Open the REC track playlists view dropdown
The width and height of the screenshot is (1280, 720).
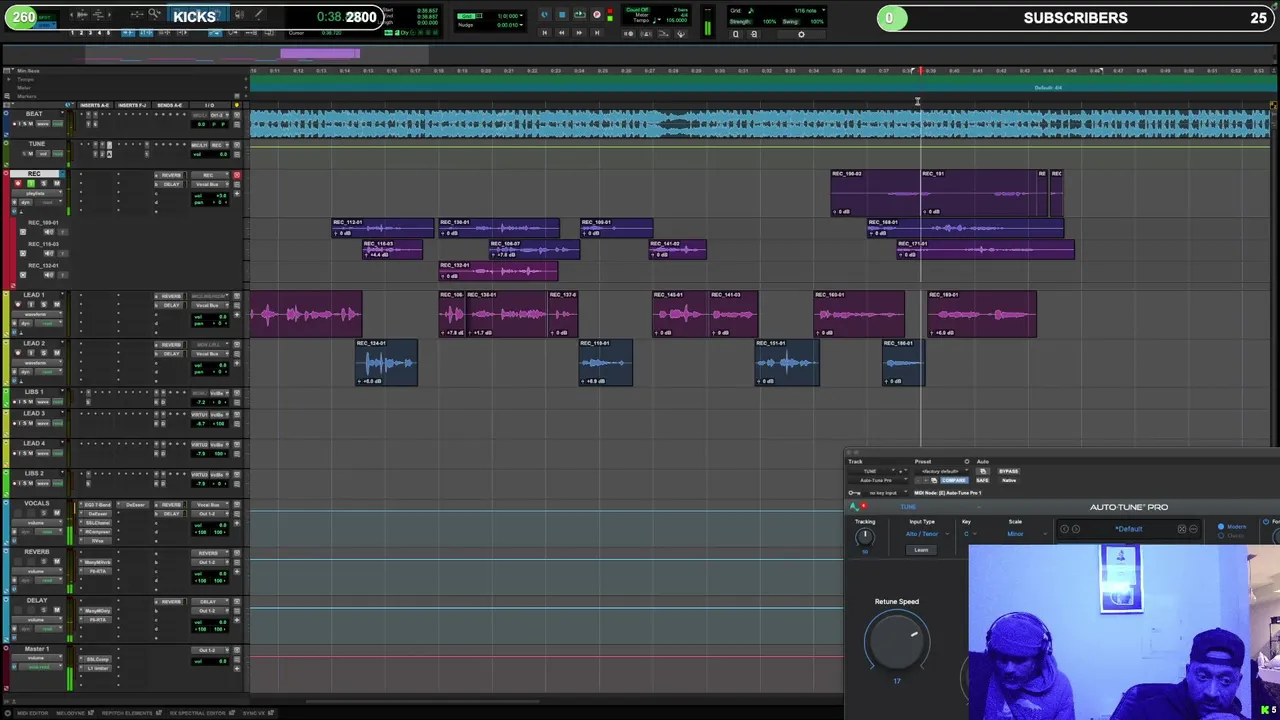(37, 193)
